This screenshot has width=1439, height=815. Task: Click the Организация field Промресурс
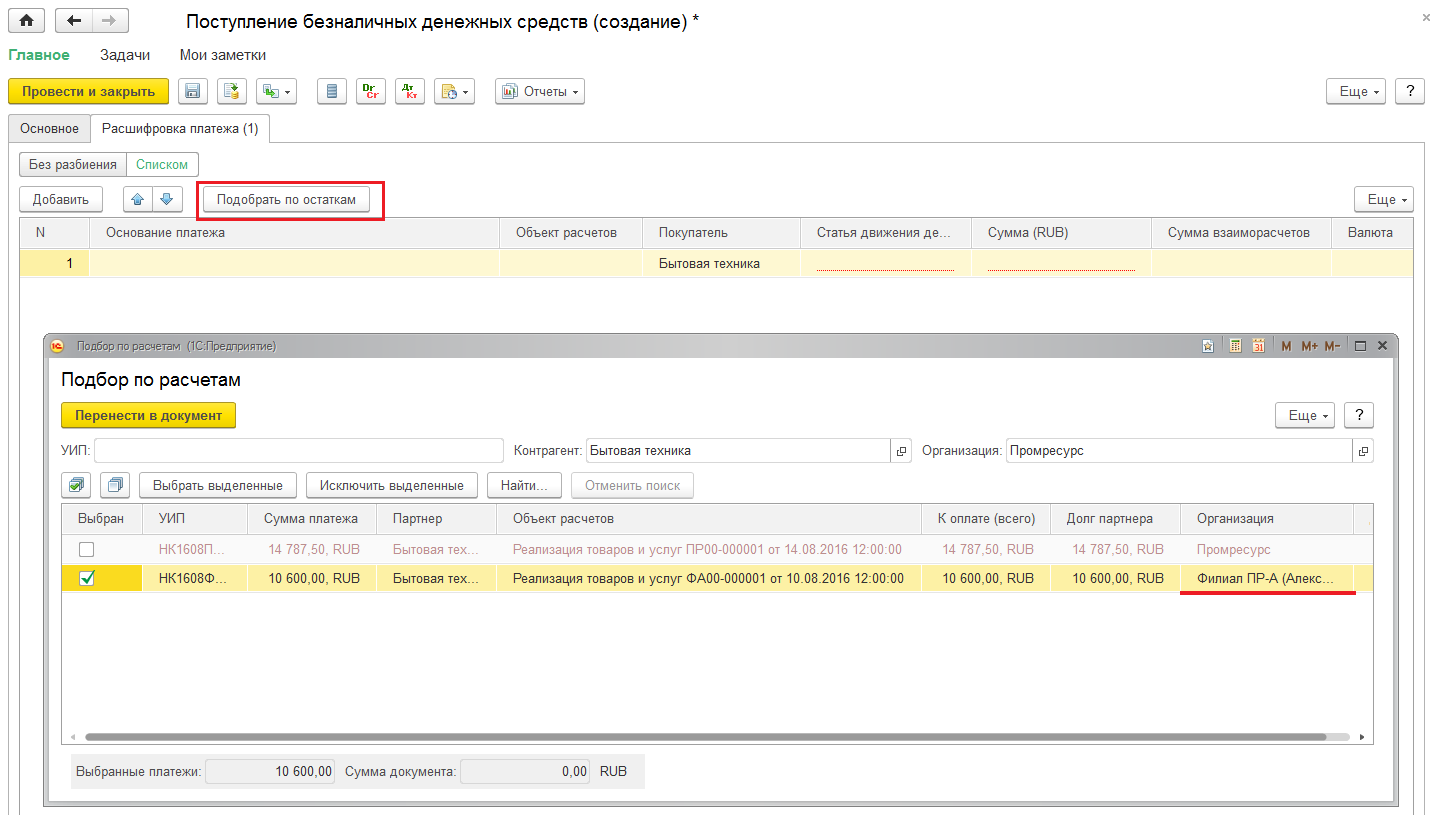1179,451
